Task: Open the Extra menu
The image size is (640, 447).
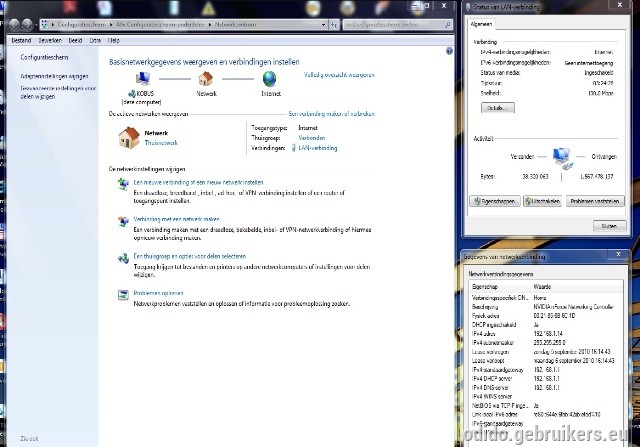Action: pyautogui.click(x=95, y=40)
